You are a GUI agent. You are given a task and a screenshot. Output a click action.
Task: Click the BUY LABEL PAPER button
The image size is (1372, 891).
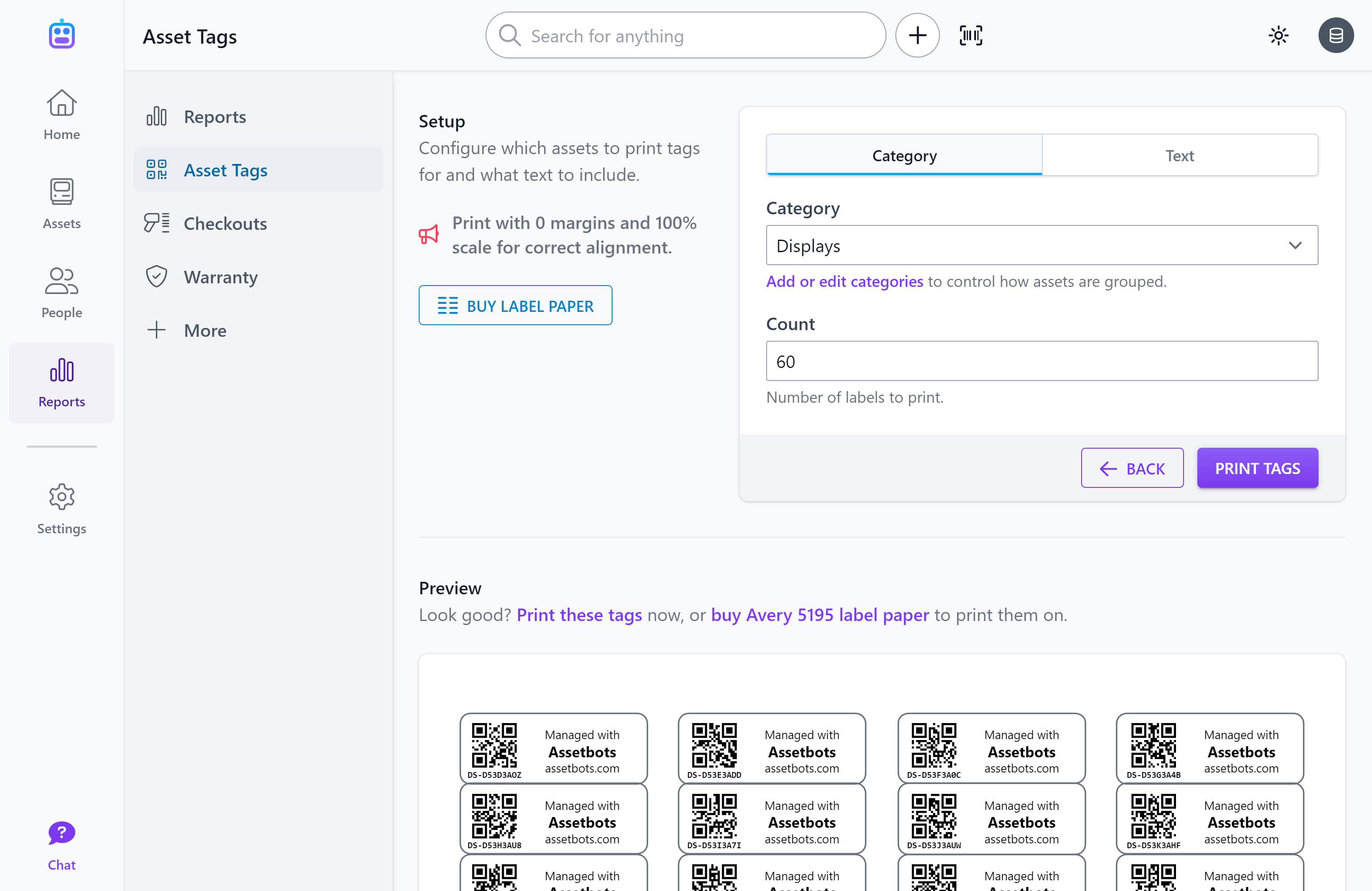515,306
